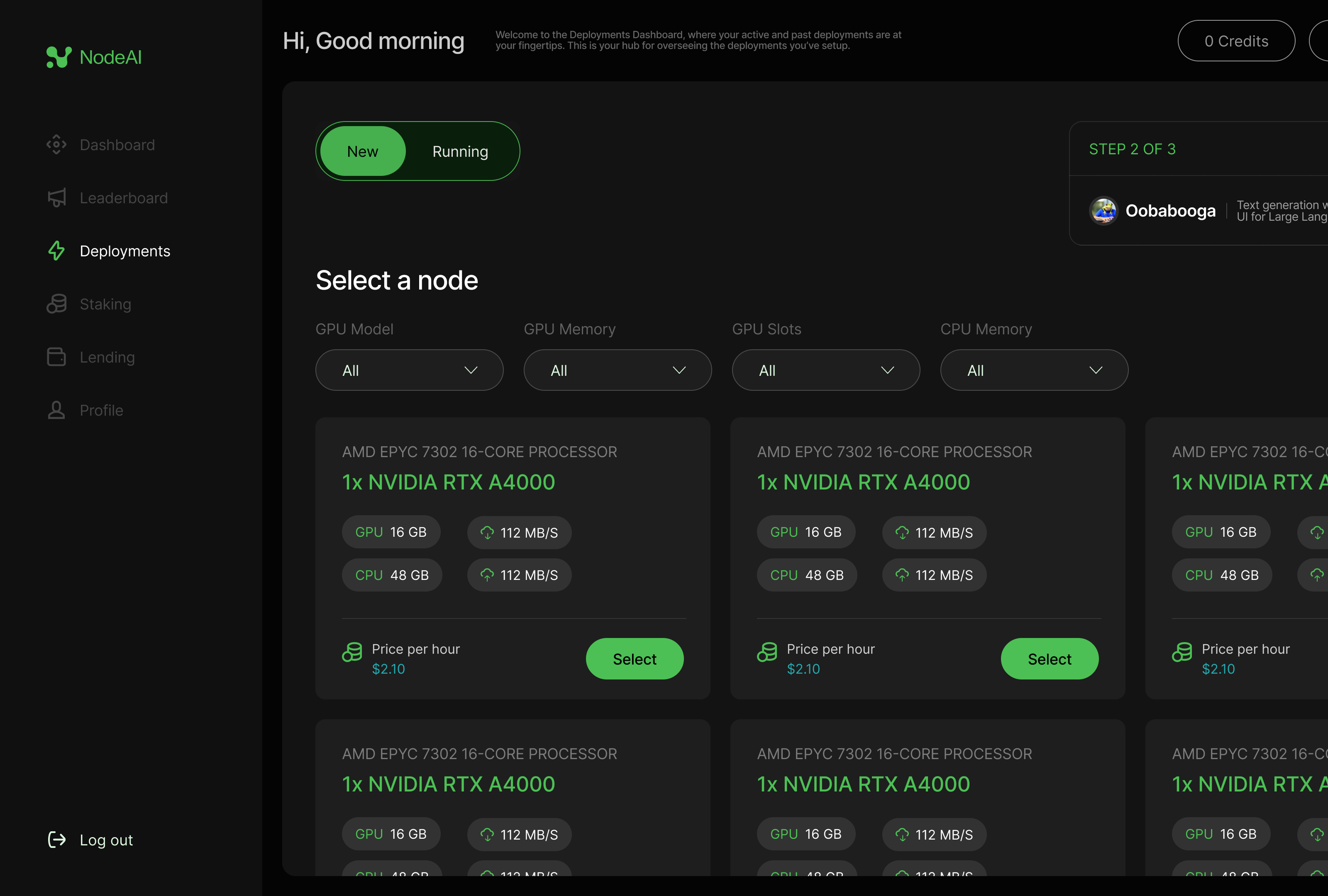
Task: Click the Staking coins icon
Action: pyautogui.click(x=56, y=304)
